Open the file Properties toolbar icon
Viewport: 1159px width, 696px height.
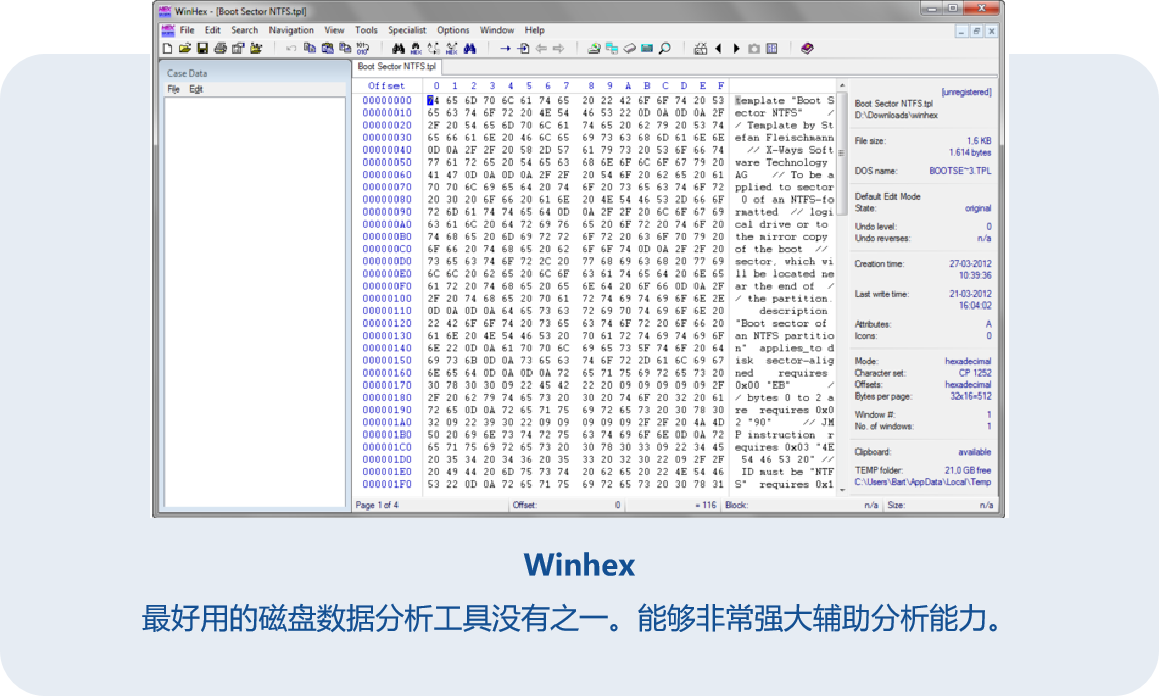point(238,49)
